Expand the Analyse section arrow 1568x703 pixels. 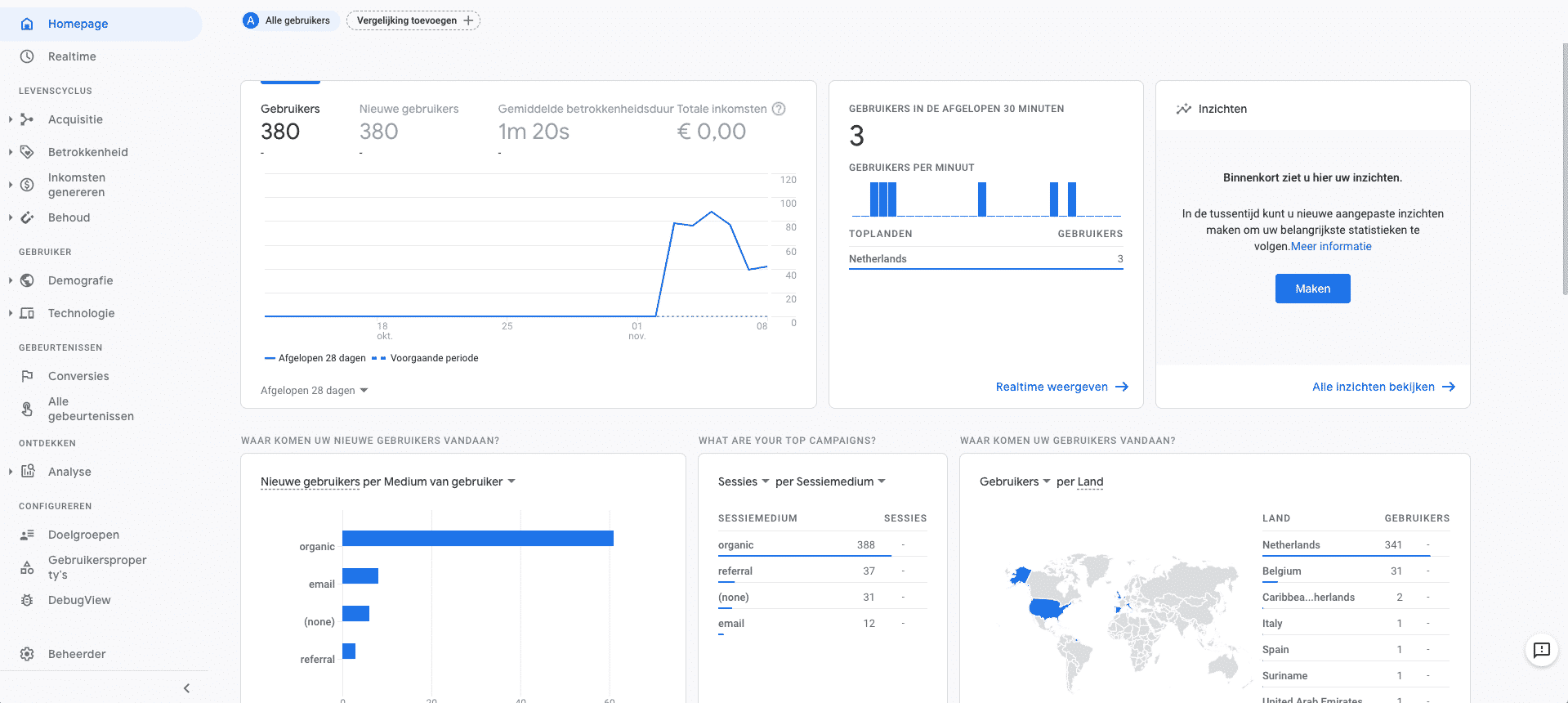coord(10,472)
